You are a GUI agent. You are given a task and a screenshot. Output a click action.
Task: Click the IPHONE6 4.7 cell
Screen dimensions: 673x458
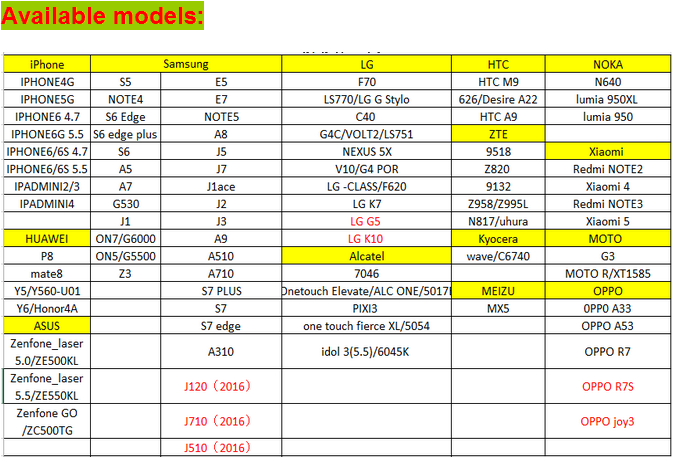(47, 117)
